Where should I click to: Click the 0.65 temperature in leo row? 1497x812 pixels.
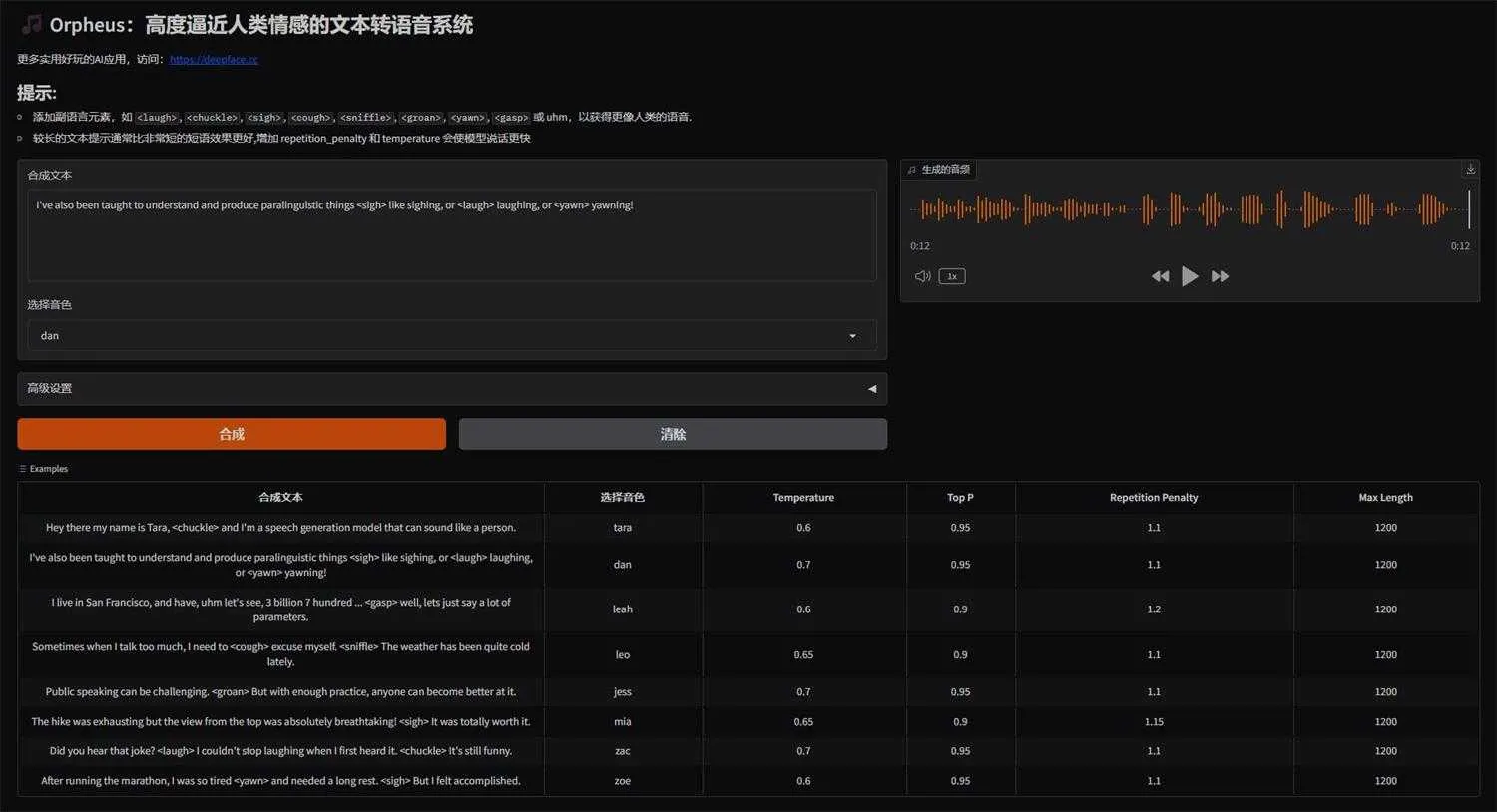pyautogui.click(x=803, y=654)
